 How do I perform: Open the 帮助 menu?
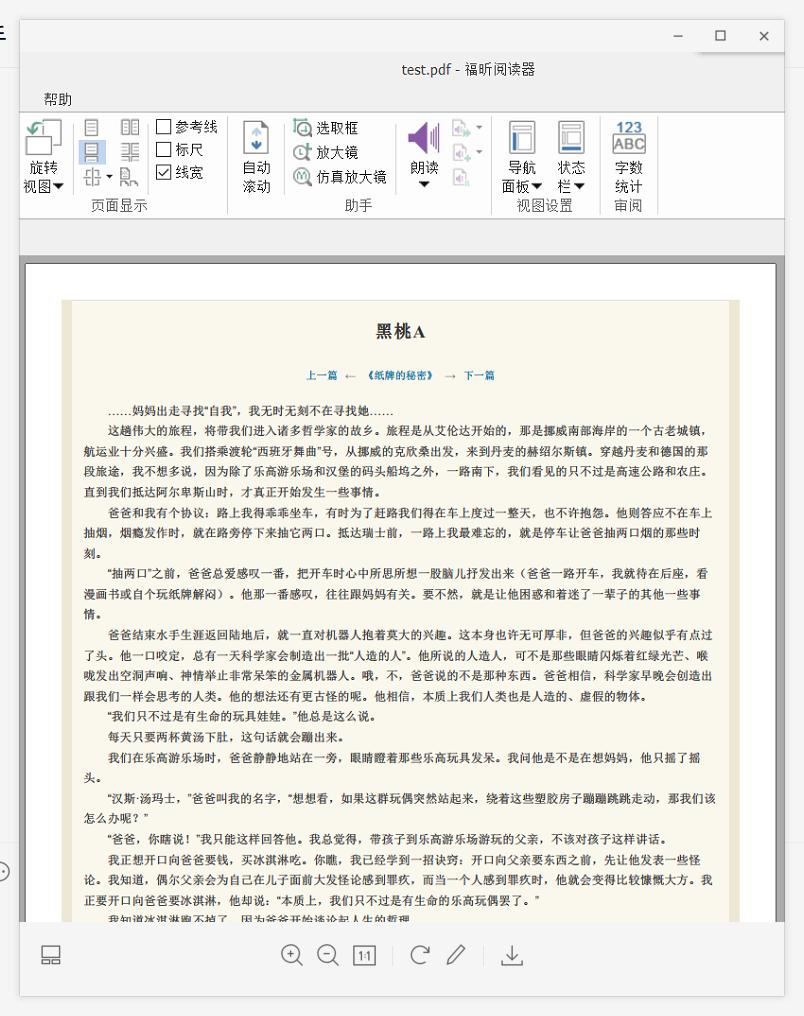pos(55,99)
